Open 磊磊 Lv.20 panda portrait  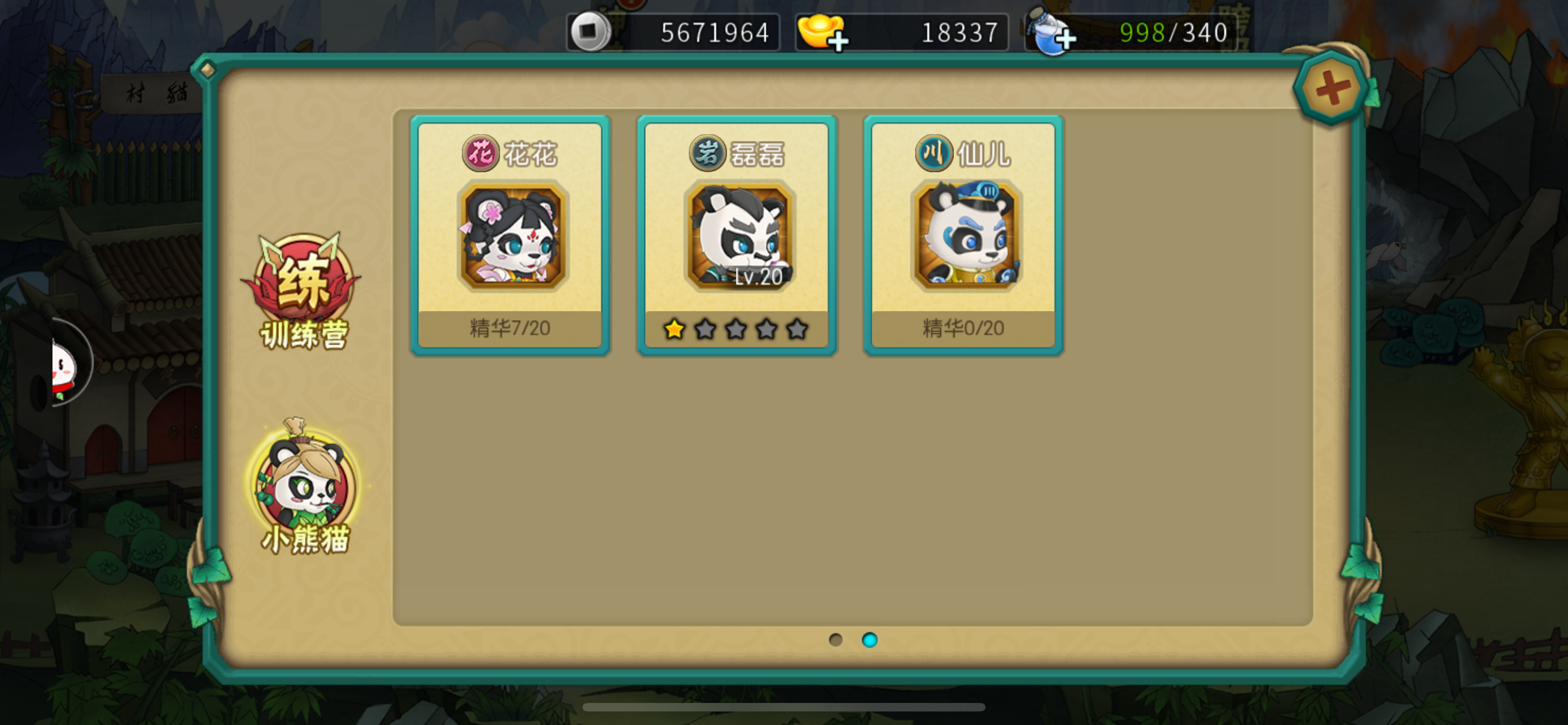[x=739, y=235]
